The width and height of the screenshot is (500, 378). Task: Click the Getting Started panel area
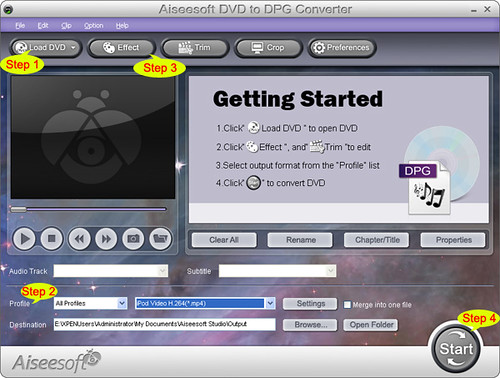339,149
